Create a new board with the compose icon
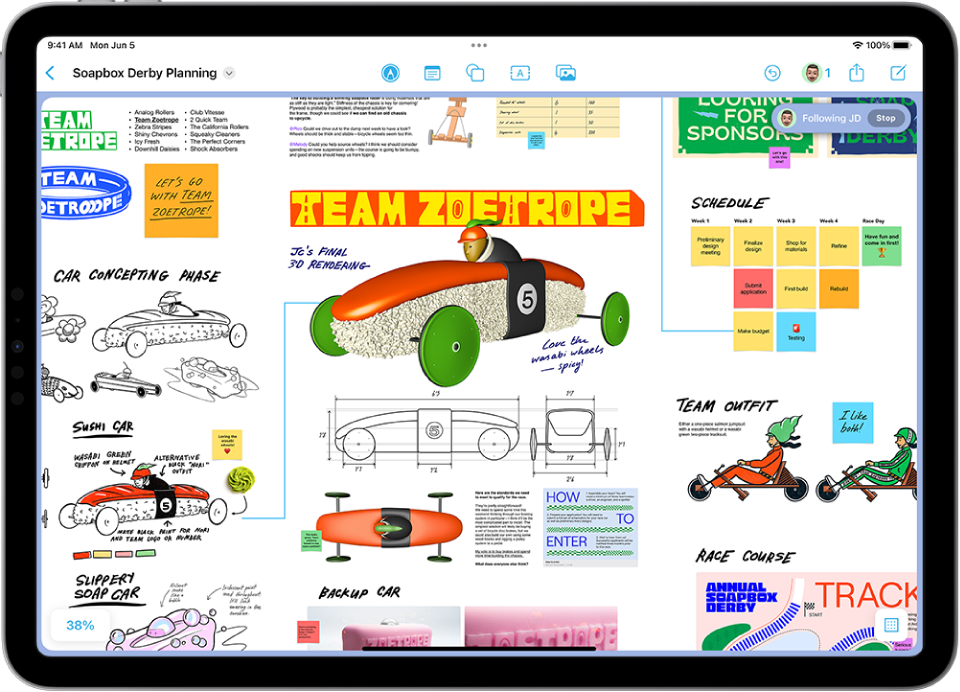 [895, 72]
